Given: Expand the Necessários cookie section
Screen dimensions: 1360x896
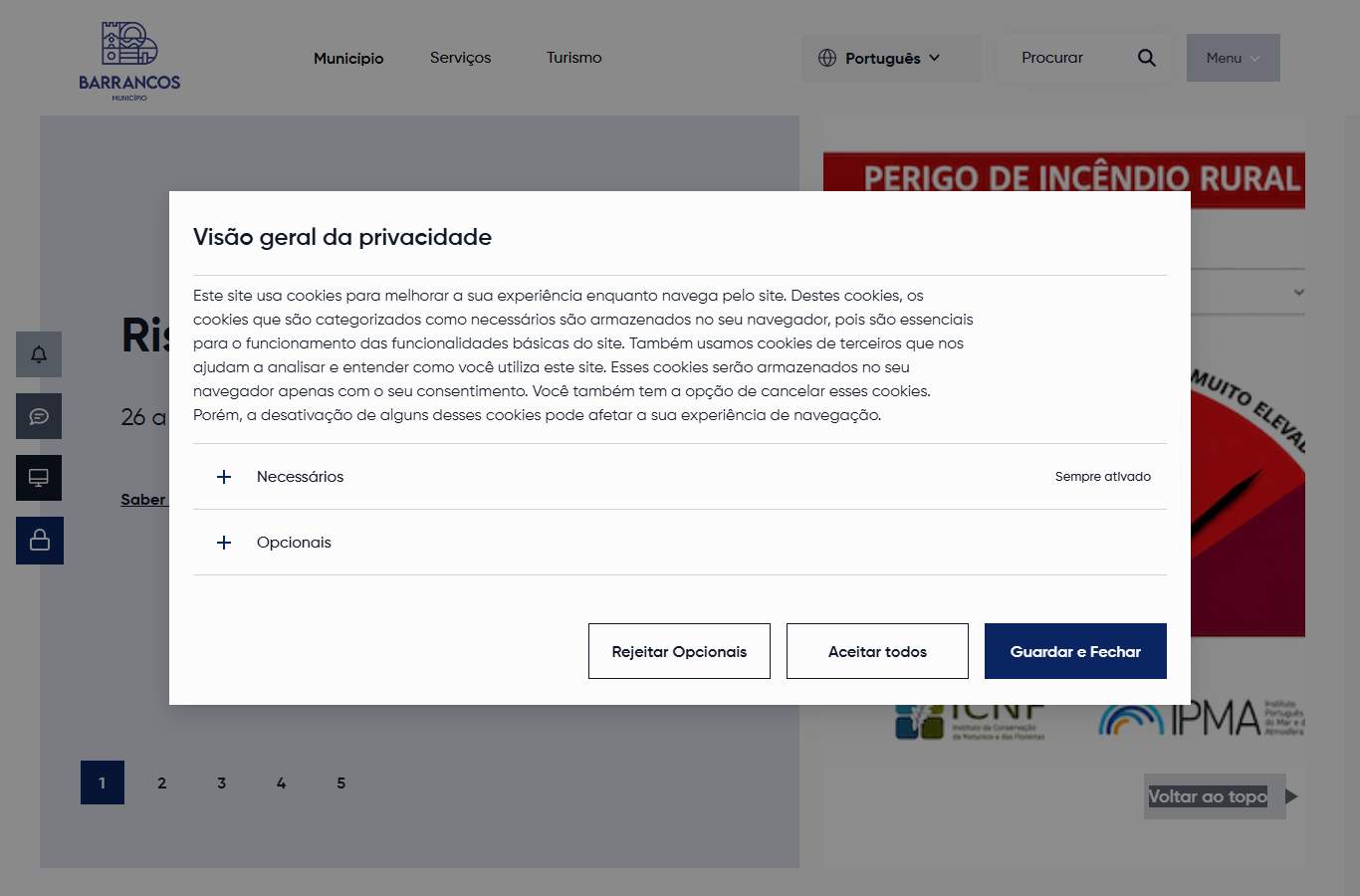Looking at the screenshot, I should [x=679, y=477].
